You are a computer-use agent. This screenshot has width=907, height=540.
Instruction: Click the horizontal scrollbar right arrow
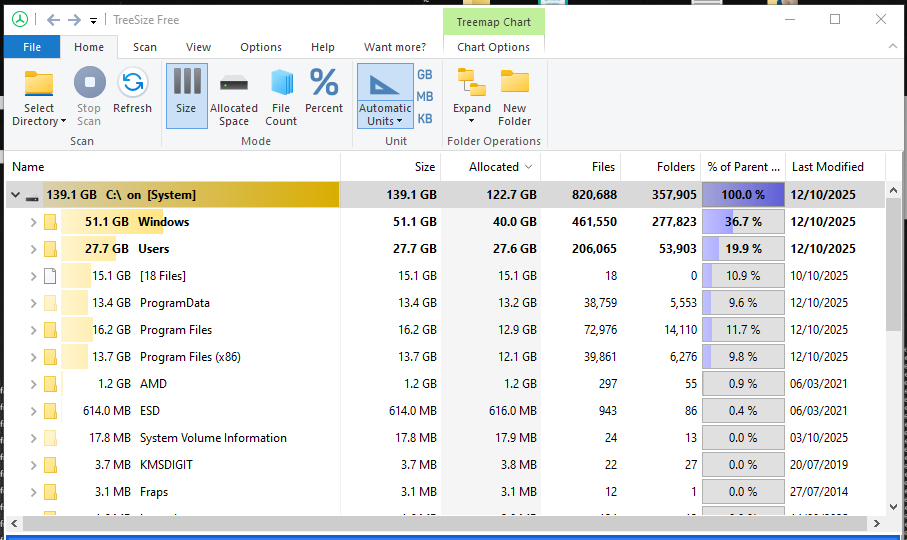(x=876, y=523)
